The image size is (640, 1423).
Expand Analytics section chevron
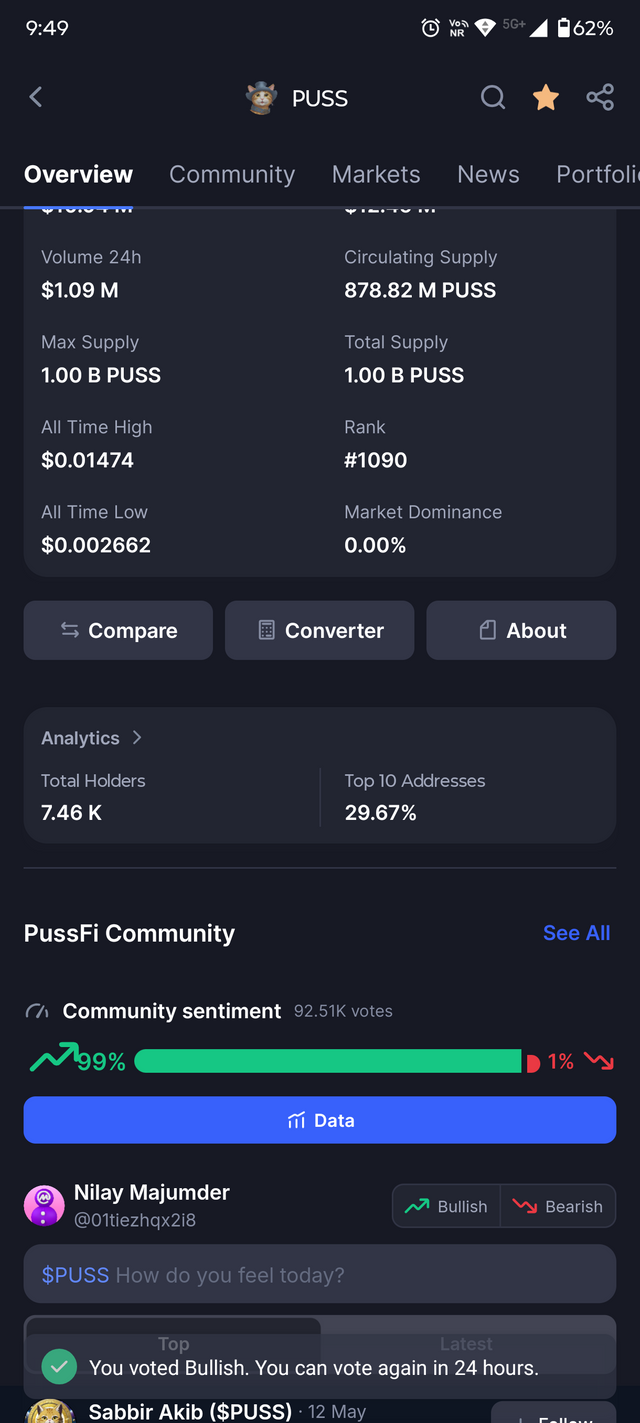pyautogui.click(x=137, y=737)
